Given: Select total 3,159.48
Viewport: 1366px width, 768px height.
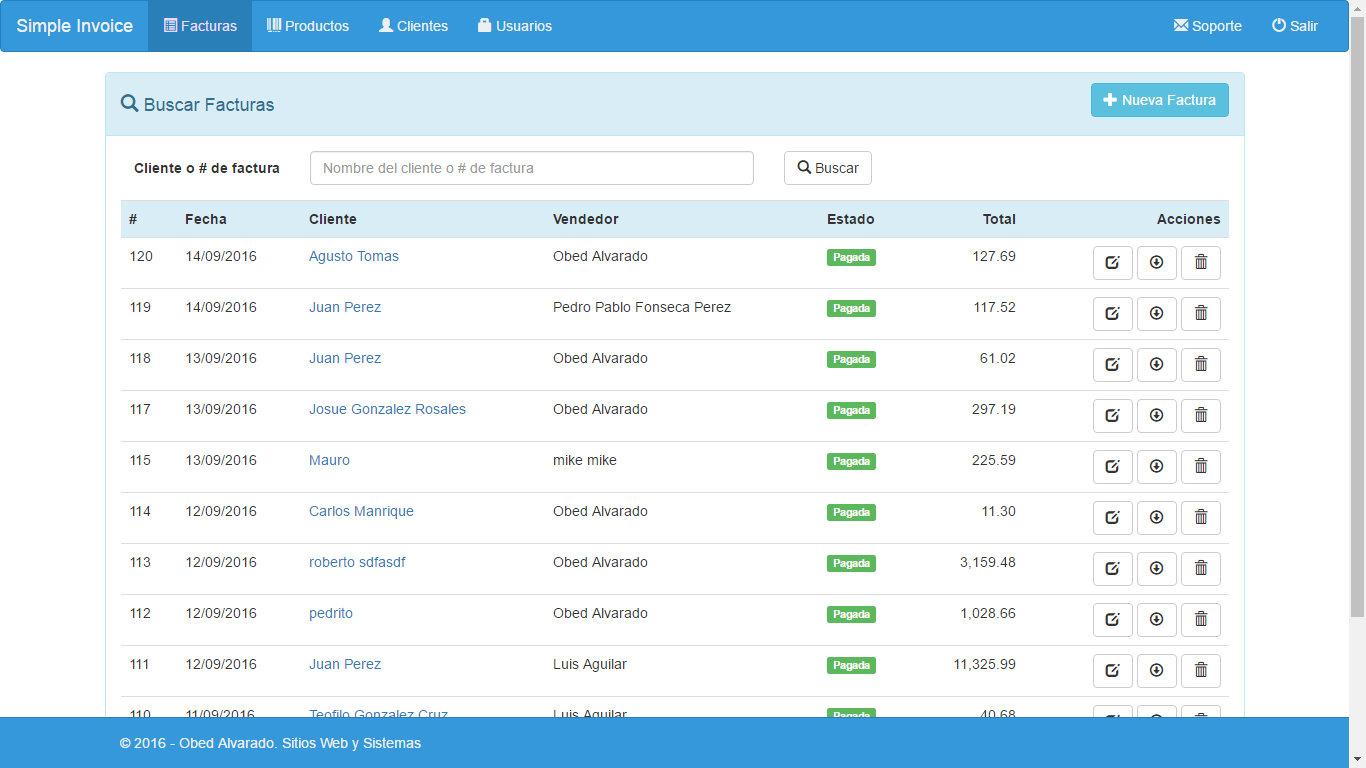Looking at the screenshot, I should tap(987, 563).
